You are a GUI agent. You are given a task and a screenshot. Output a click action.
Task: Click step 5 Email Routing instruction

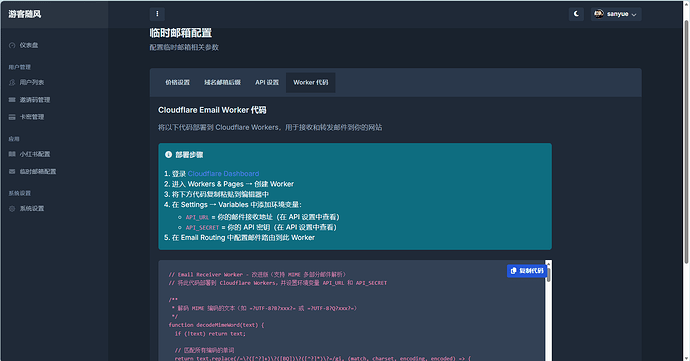[x=239, y=238]
